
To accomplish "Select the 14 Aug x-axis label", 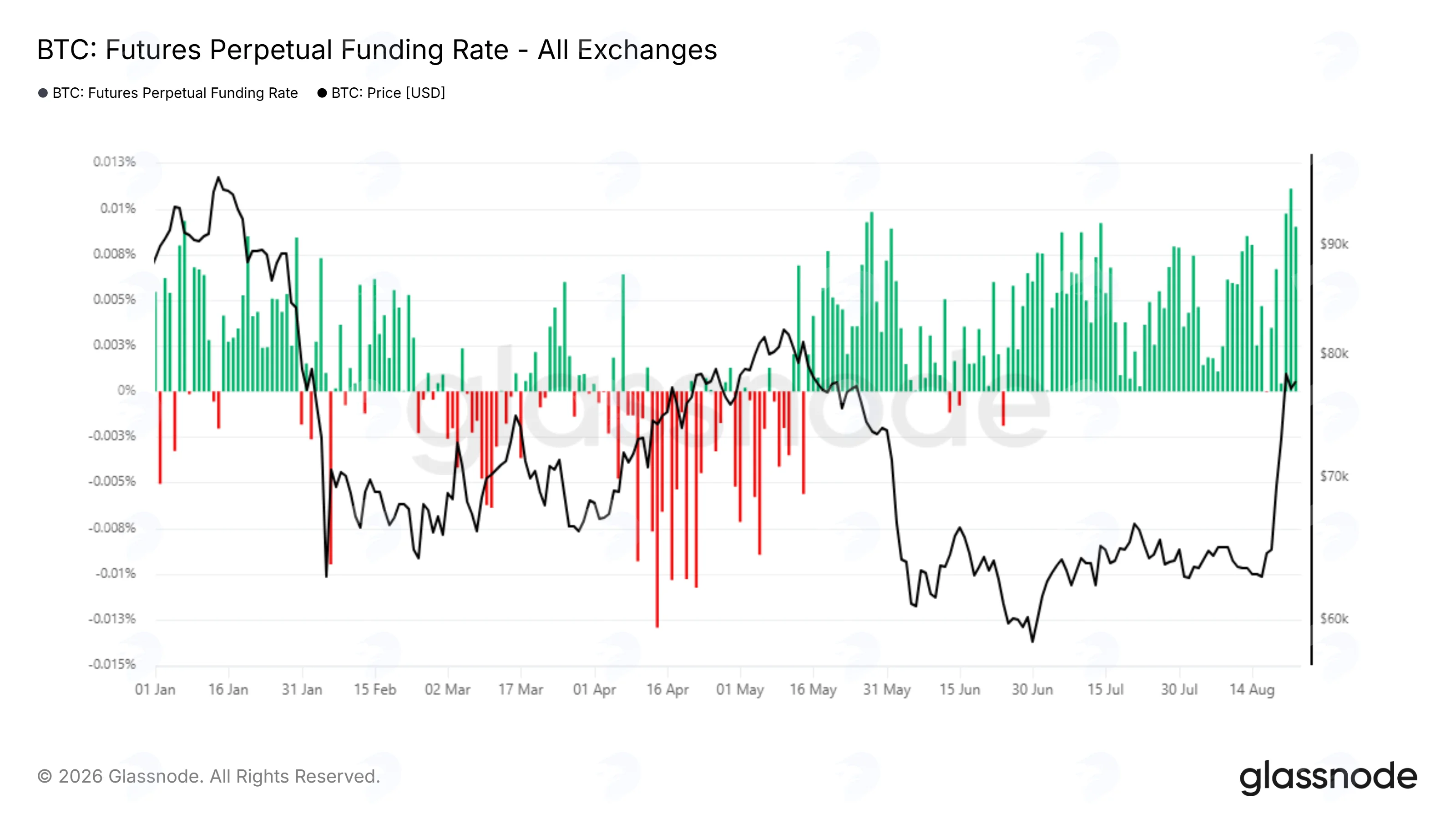I will [1252, 690].
